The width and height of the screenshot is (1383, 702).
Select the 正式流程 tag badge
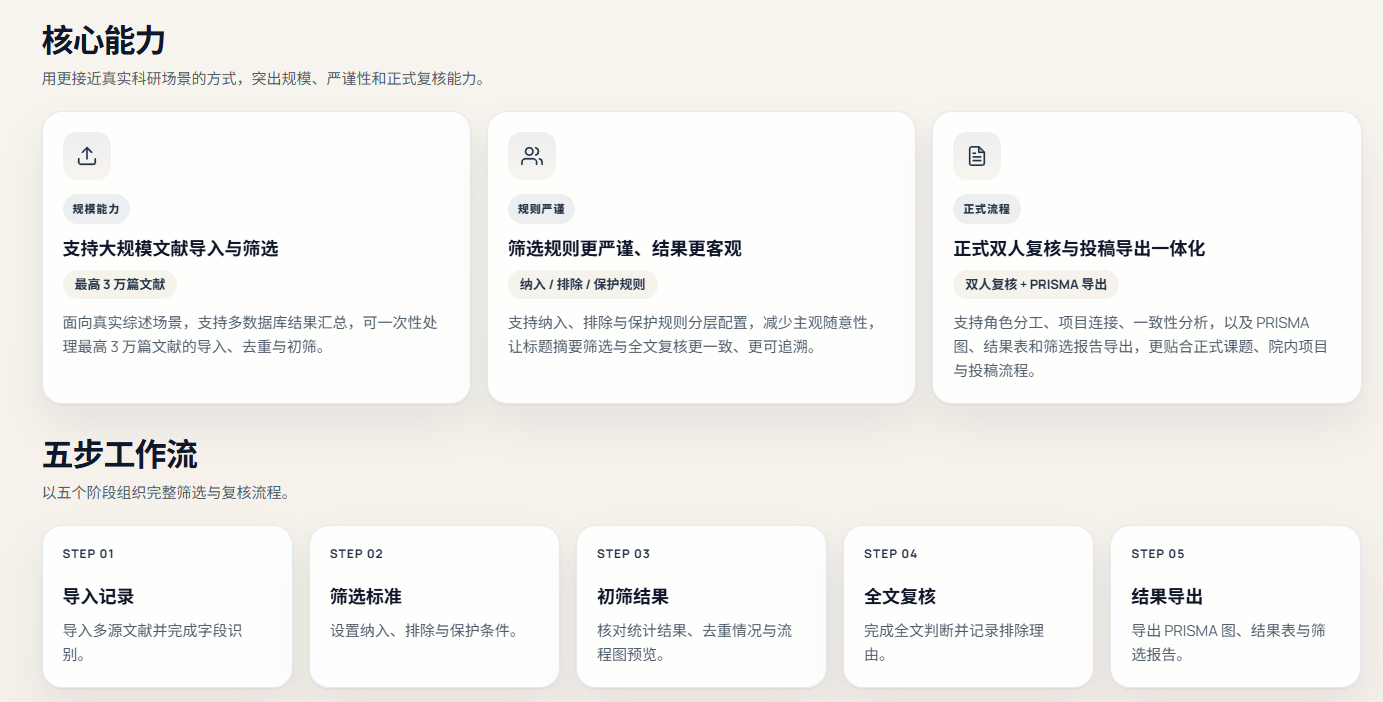click(986, 209)
